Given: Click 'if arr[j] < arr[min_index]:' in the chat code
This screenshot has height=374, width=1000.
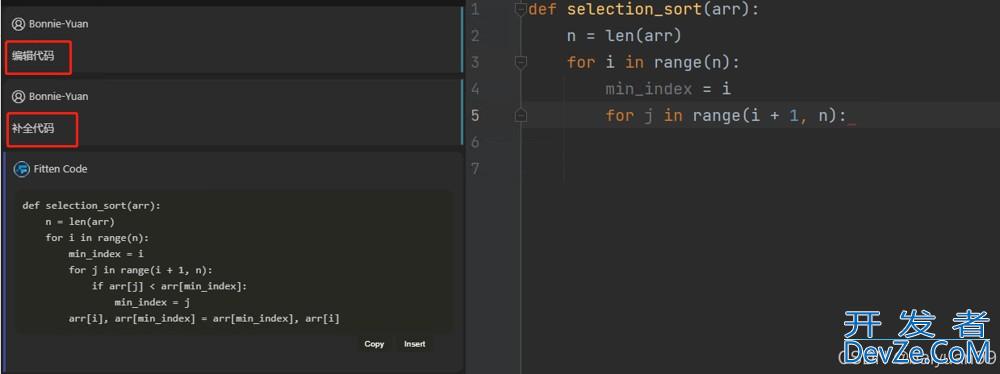Looking at the screenshot, I should tap(169, 286).
